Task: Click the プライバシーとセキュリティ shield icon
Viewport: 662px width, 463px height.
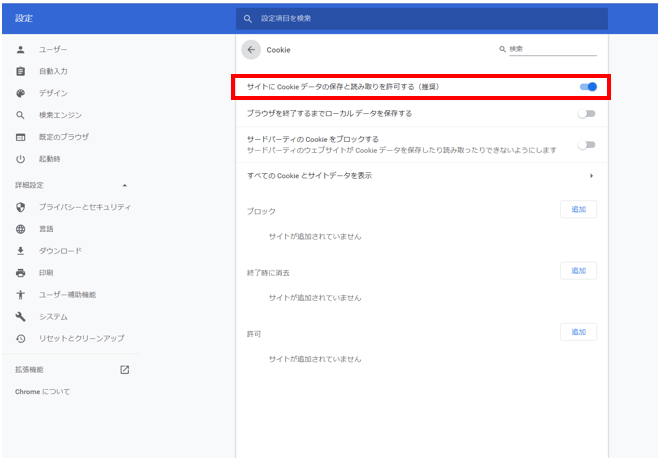Action: (x=20, y=207)
